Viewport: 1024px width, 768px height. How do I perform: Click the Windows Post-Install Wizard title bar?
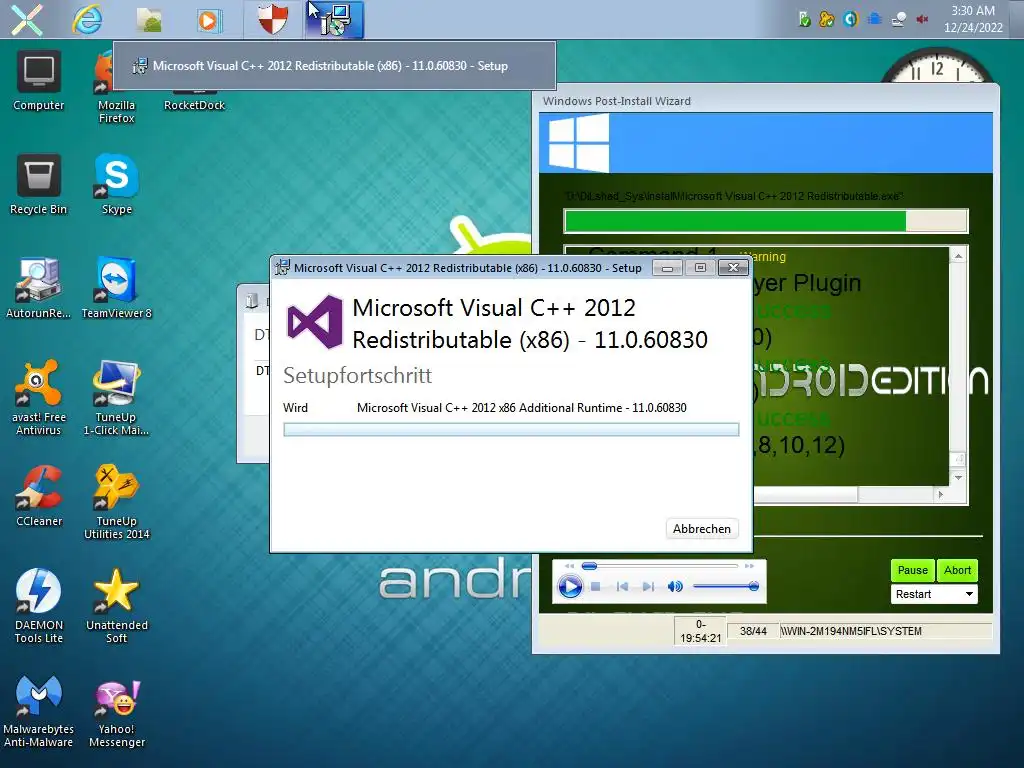tap(765, 101)
